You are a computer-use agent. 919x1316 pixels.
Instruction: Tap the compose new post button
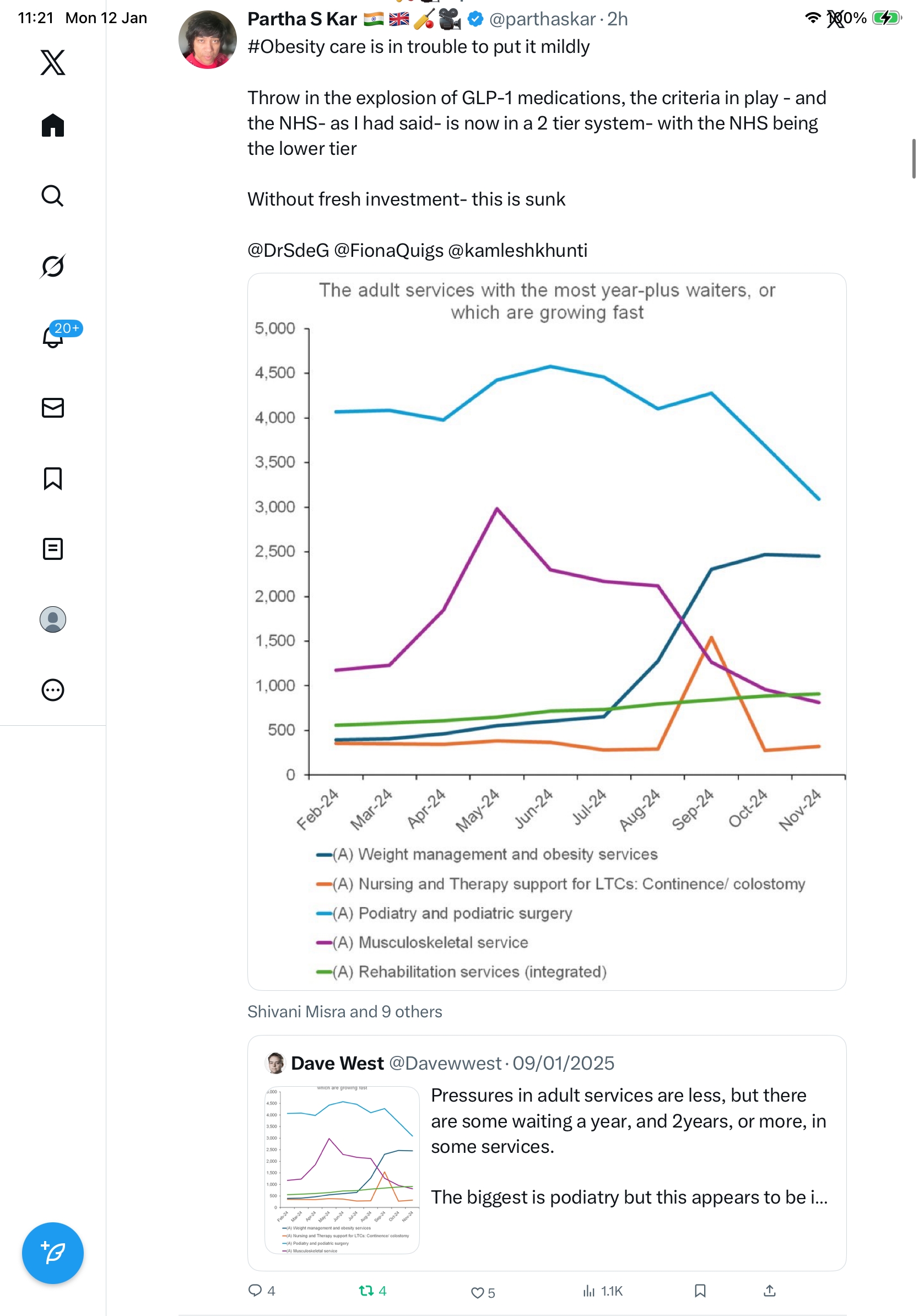[53, 1253]
